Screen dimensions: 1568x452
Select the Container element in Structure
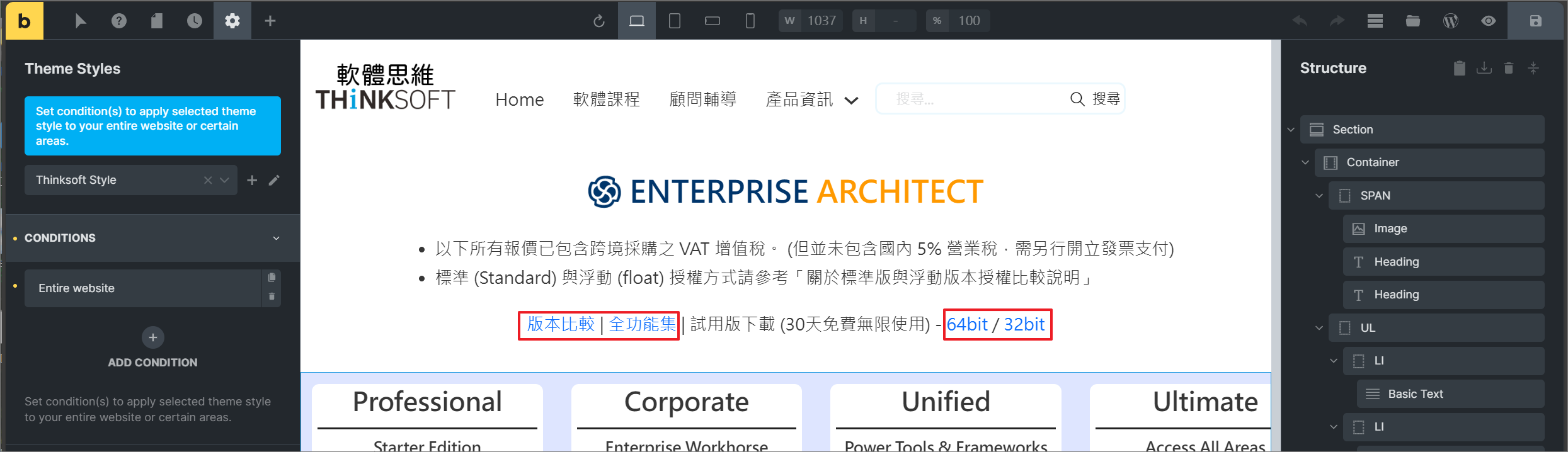[1429, 162]
